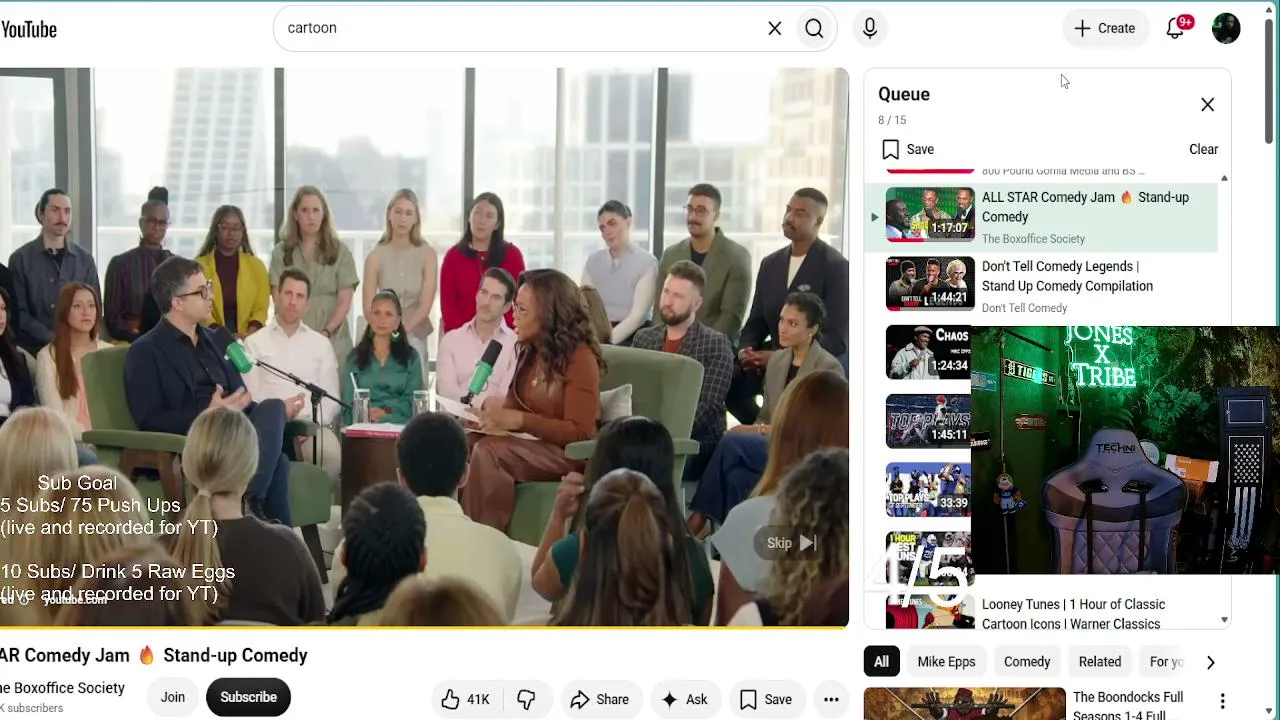Like the video with 41K likes
This screenshot has height=720, width=1280.
click(x=466, y=699)
